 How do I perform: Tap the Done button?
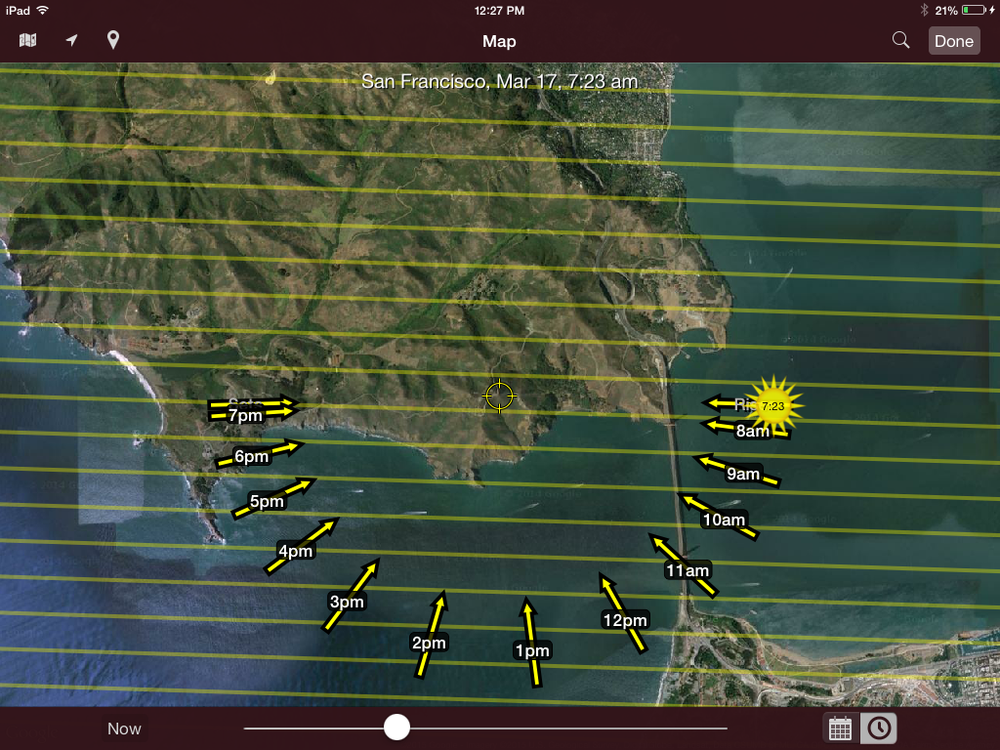click(953, 41)
